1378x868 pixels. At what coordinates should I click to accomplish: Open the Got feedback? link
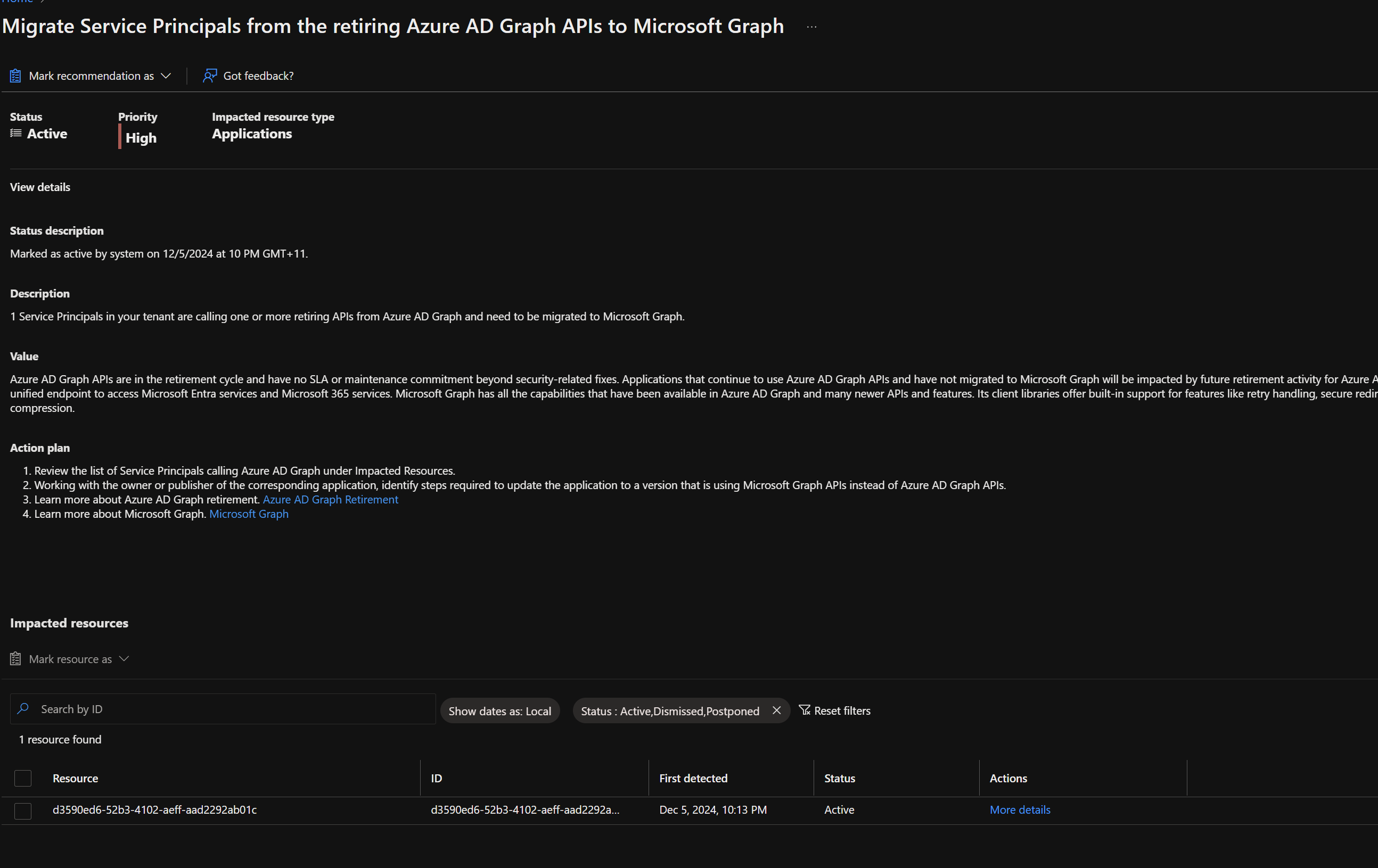pyautogui.click(x=258, y=76)
